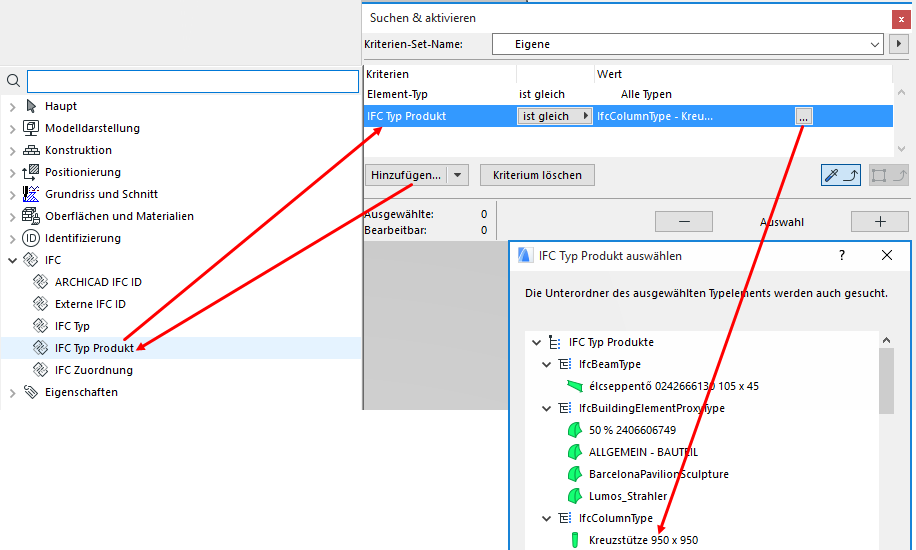Select ARCHICAD IFC ID criterion
The width and height of the screenshot is (916, 550).
point(98,282)
